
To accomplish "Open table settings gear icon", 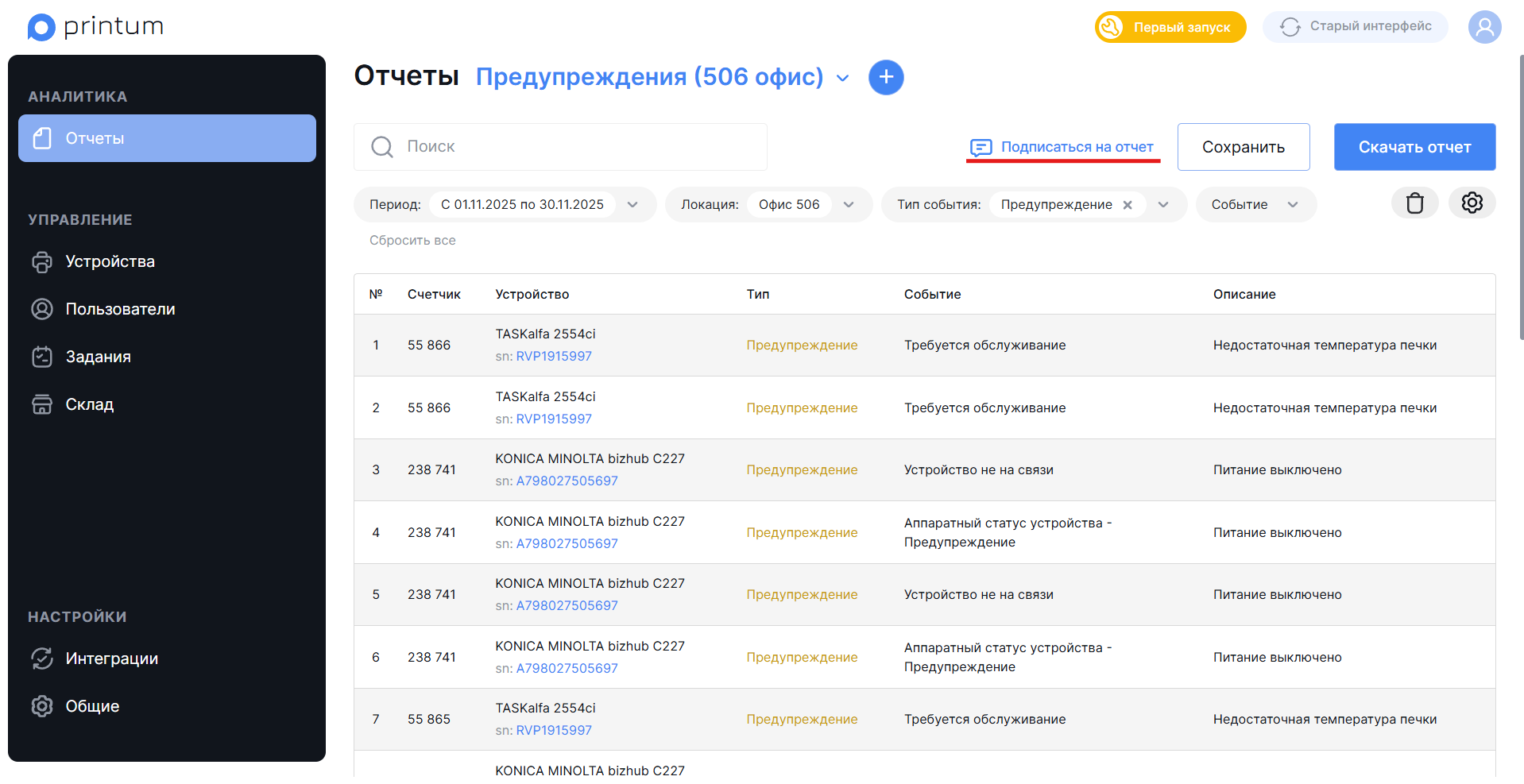I will click(1472, 203).
